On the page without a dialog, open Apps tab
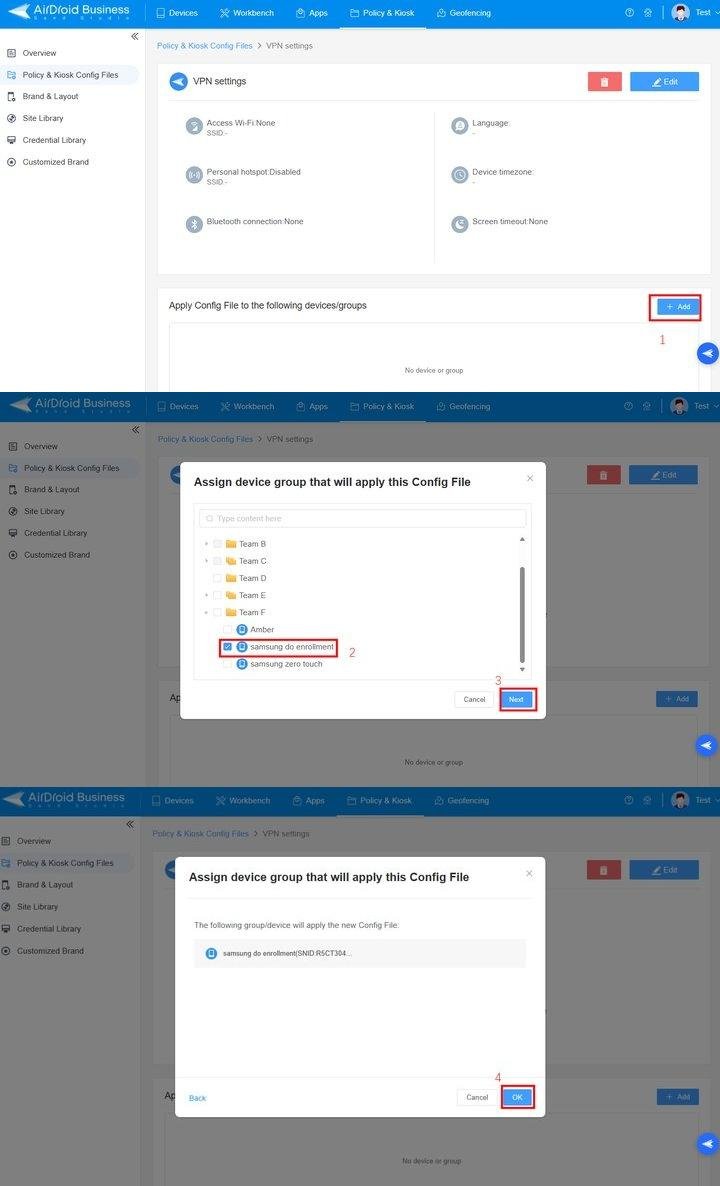Viewport: 720px width, 1186px height. point(312,13)
